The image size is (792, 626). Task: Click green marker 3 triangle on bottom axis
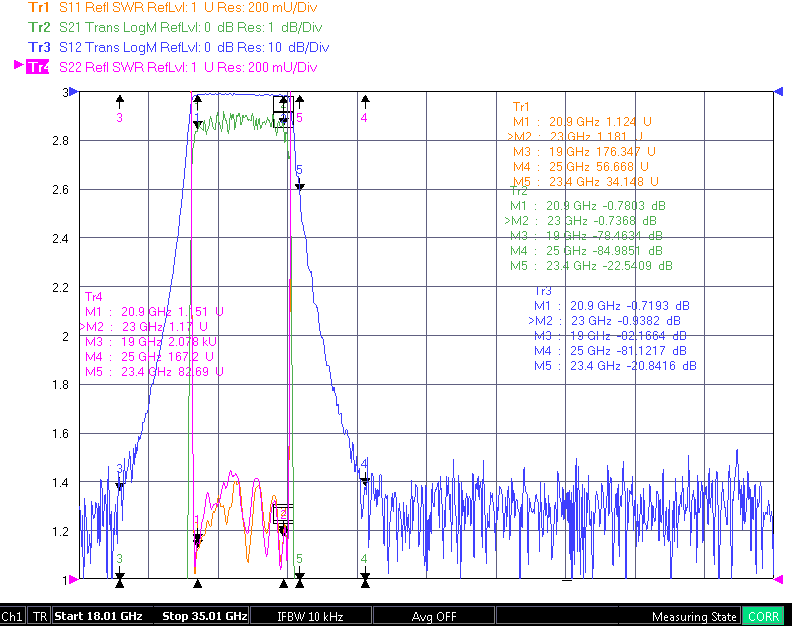[x=120, y=576]
